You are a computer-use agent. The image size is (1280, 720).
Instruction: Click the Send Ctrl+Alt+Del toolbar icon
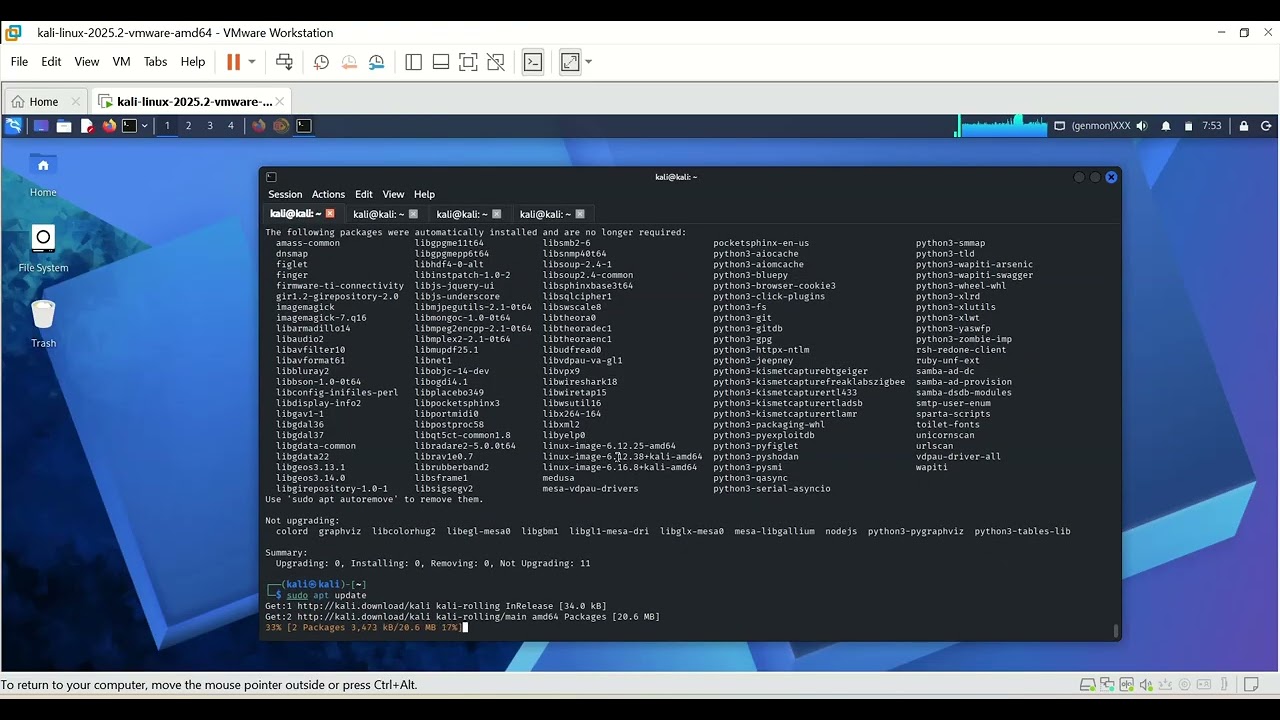point(284,62)
